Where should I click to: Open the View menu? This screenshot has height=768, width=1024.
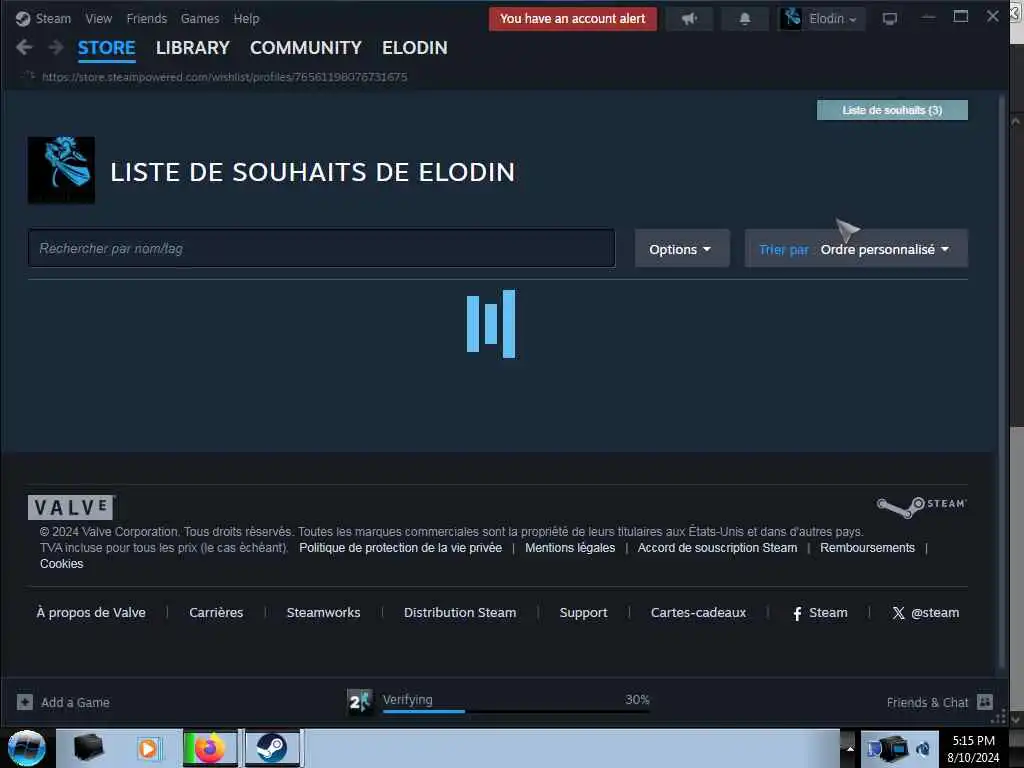click(99, 19)
